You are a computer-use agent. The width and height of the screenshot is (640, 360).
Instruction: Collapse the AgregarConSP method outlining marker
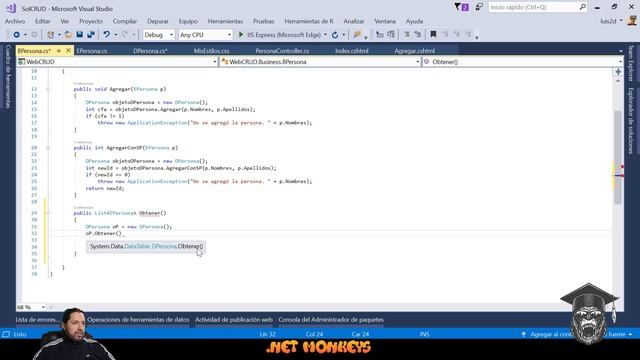click(x=48, y=148)
